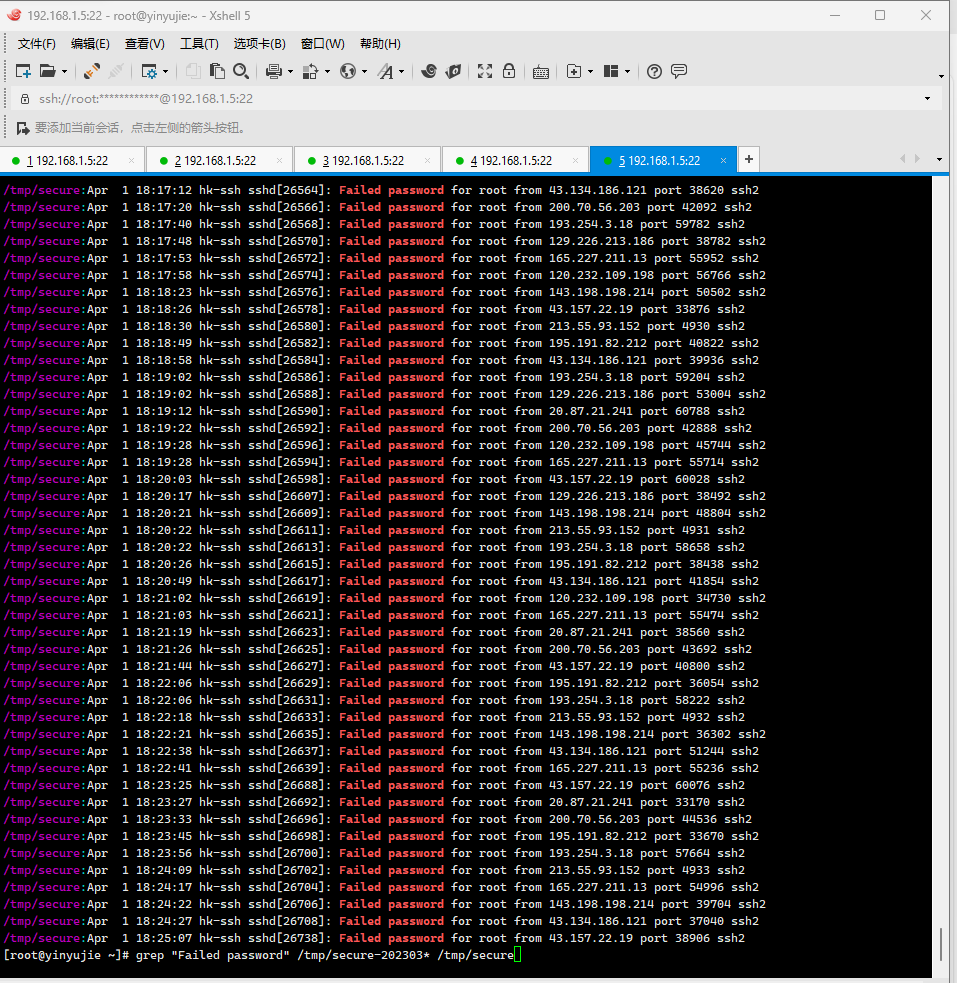Expand the properties gear dropdown arrow

[x=165, y=72]
